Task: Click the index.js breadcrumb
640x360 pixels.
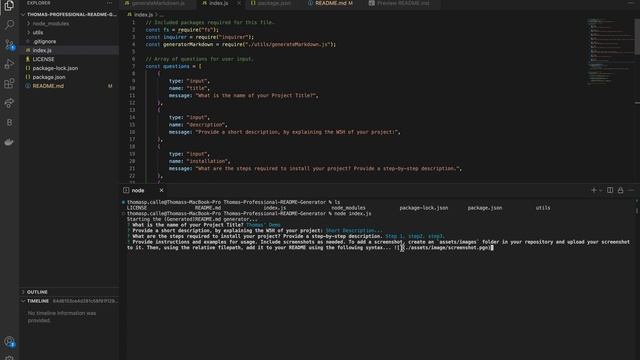Action: [143, 15]
